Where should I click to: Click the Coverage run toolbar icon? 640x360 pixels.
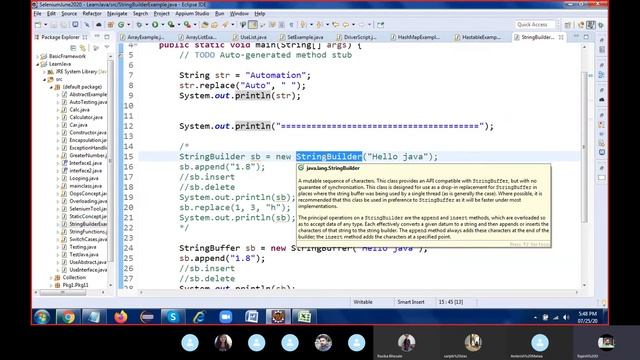pos(171,25)
